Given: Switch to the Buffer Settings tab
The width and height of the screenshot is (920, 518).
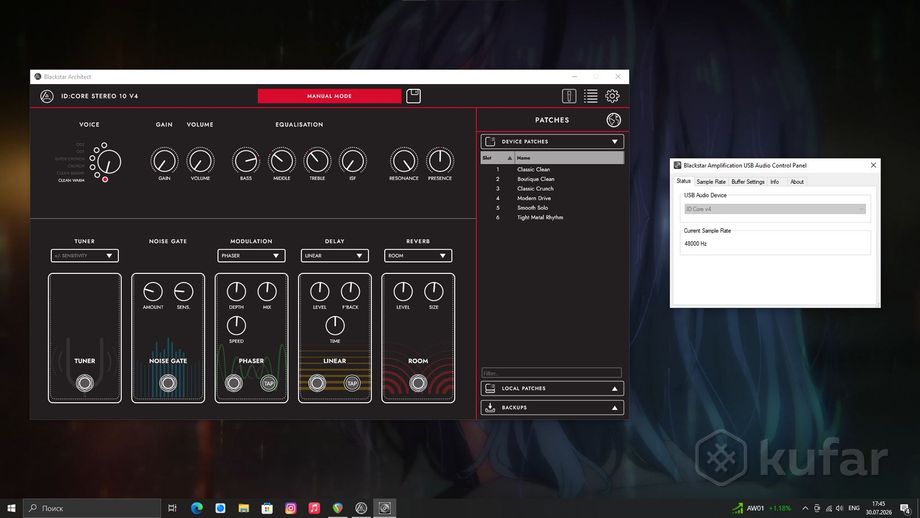Looking at the screenshot, I should click(748, 182).
